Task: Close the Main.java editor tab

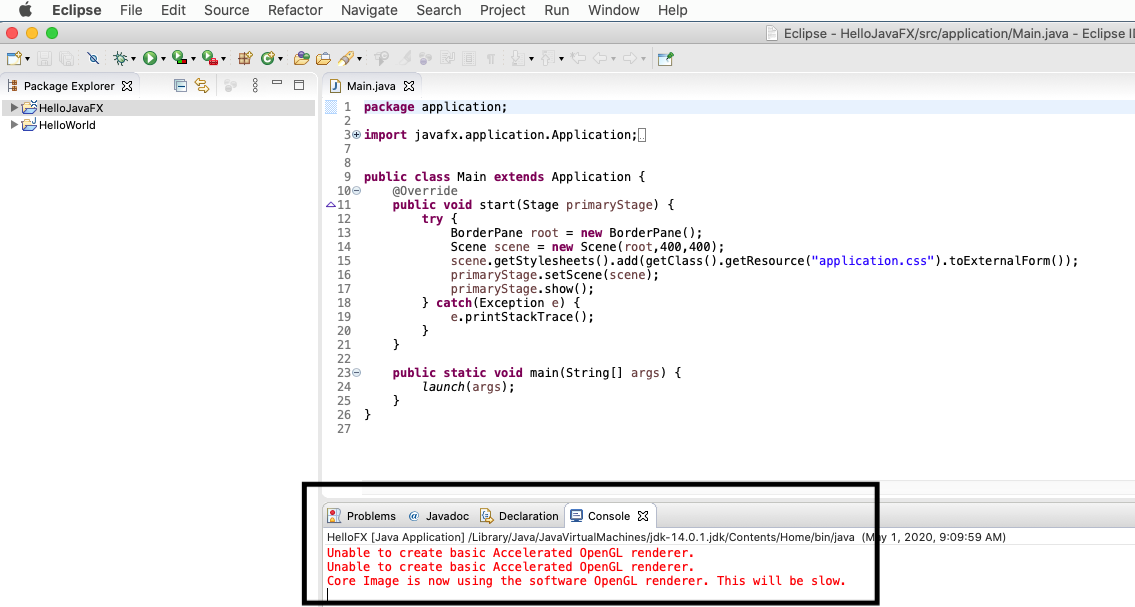Action: click(x=409, y=86)
